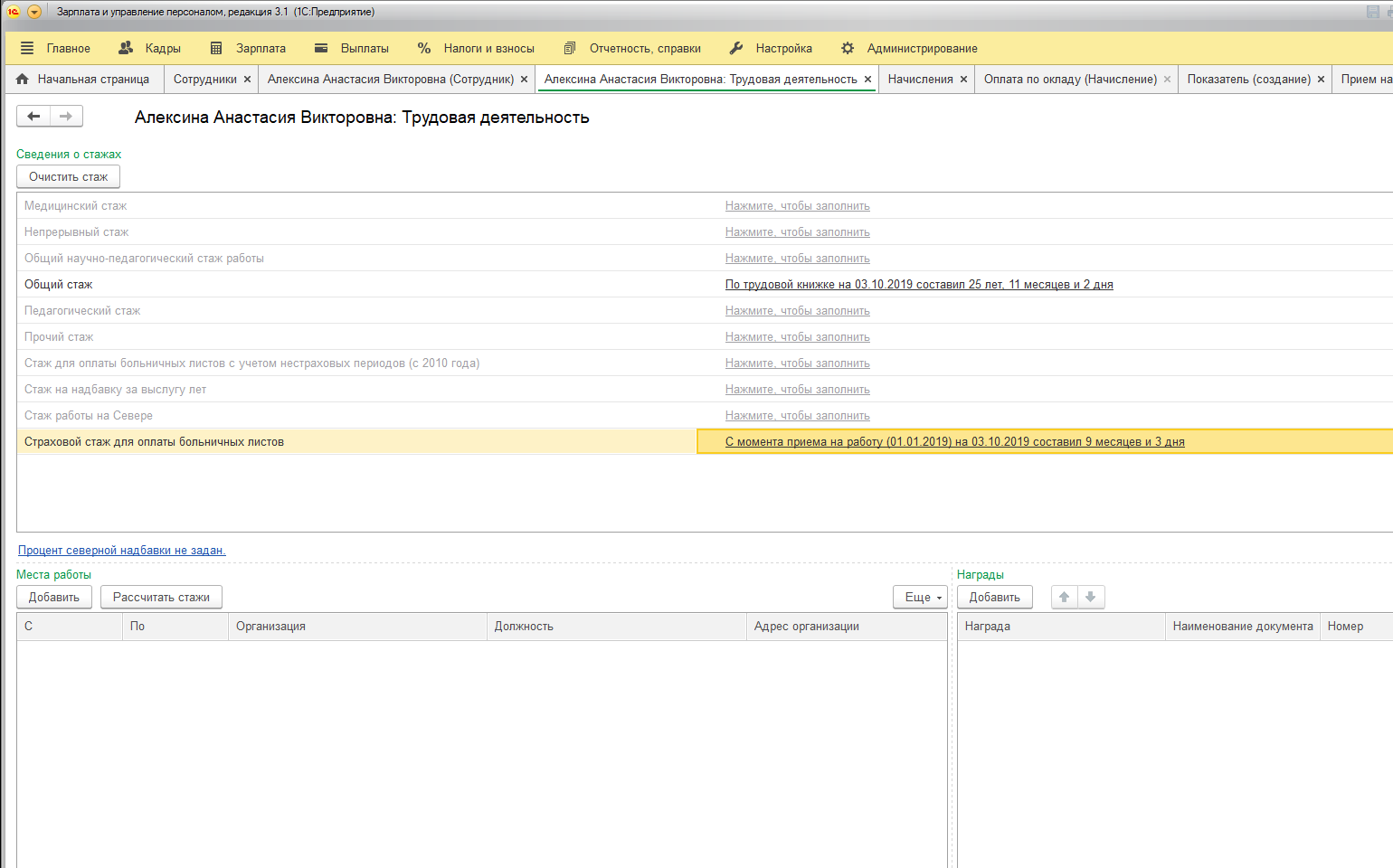
Task: Close the Сотрудники tab
Action: (x=247, y=80)
